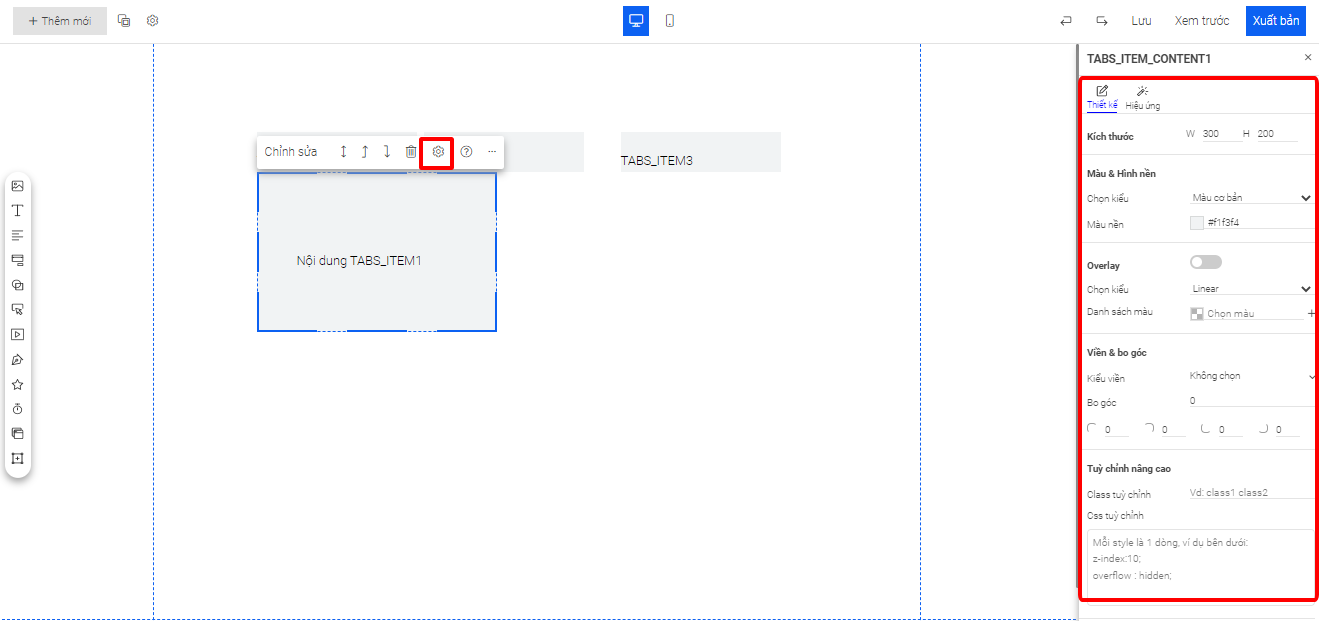Switch to the Hiệu ứng tab
This screenshot has width=1319, height=621.
1142,98
